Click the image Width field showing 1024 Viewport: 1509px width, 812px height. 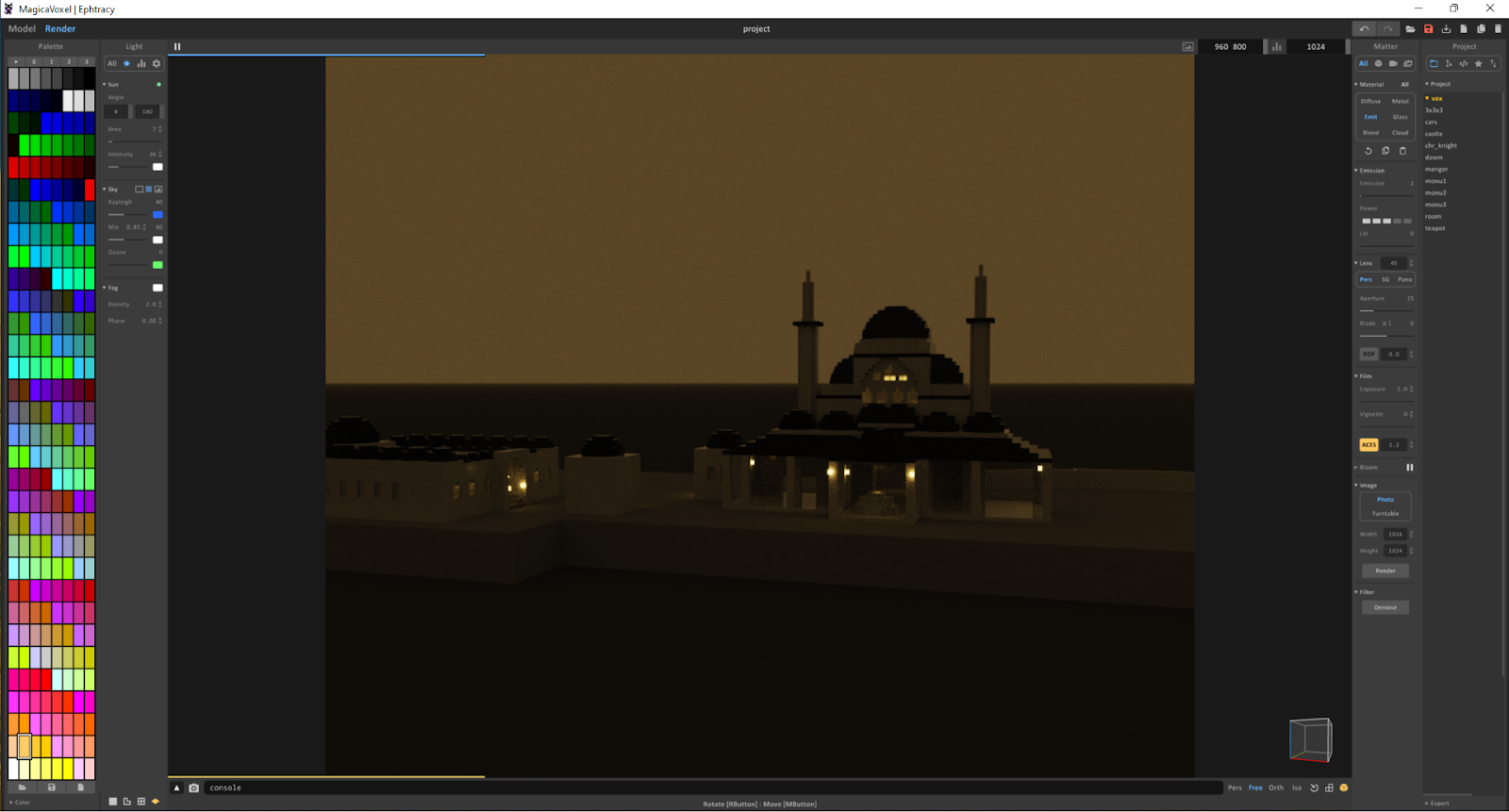(x=1396, y=535)
